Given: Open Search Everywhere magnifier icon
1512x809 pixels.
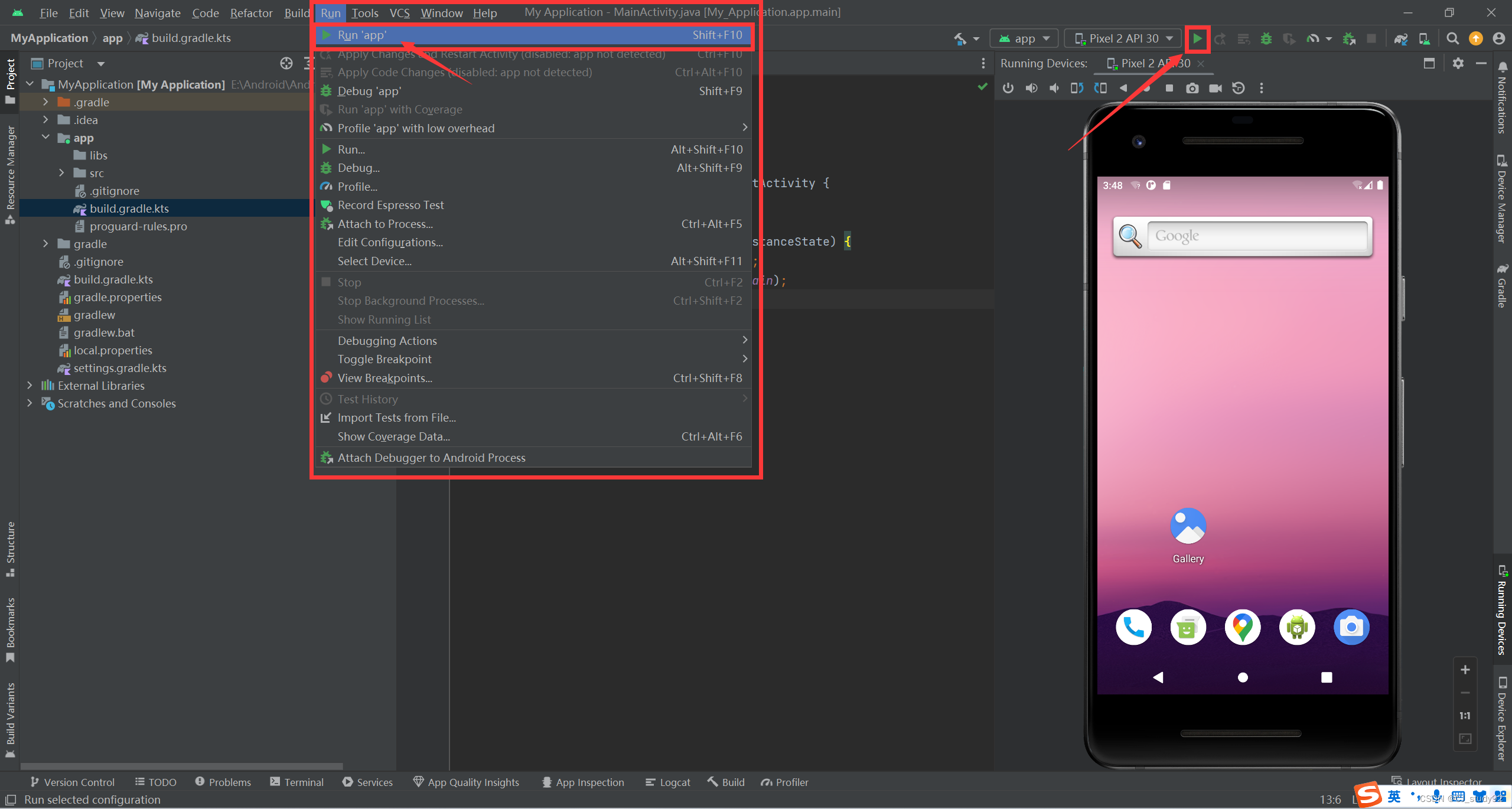Looking at the screenshot, I should (1452, 39).
